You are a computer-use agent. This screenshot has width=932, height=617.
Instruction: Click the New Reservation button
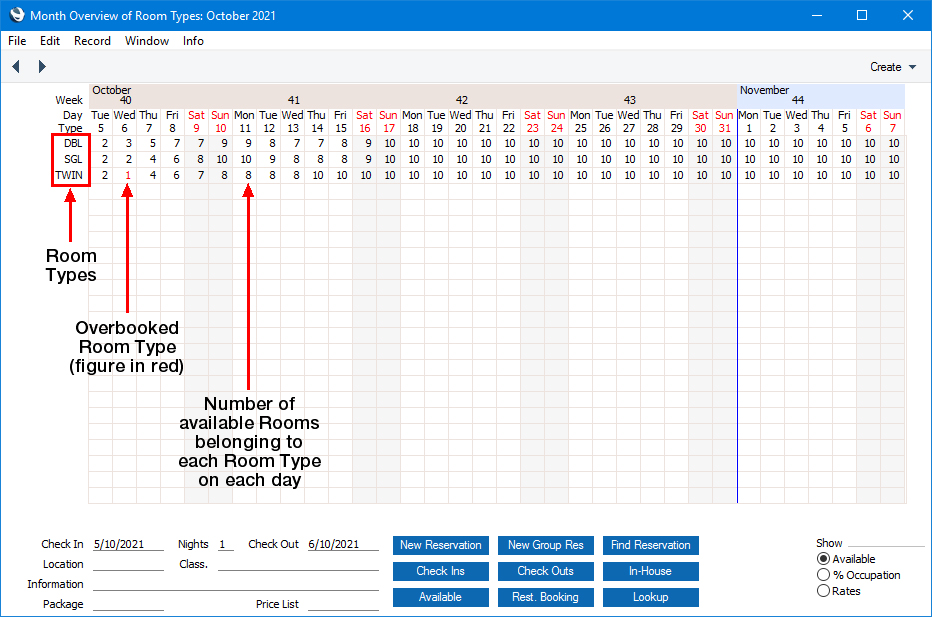coord(440,545)
